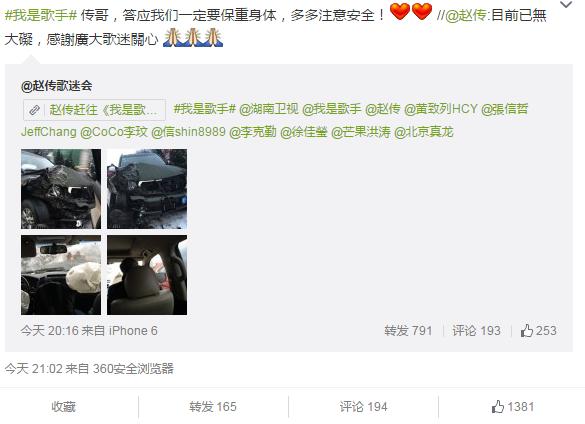
Task: Click 转发 165 to repost
Action: click(x=213, y=406)
